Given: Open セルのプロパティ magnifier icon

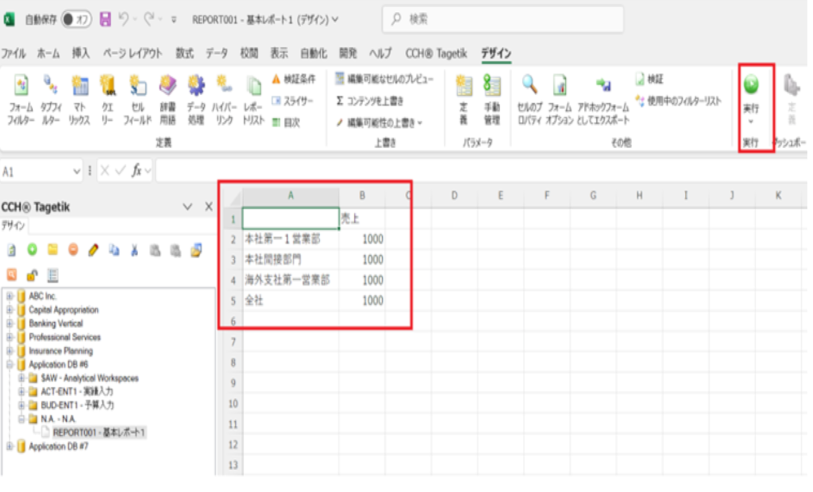Looking at the screenshot, I should coord(529,100).
